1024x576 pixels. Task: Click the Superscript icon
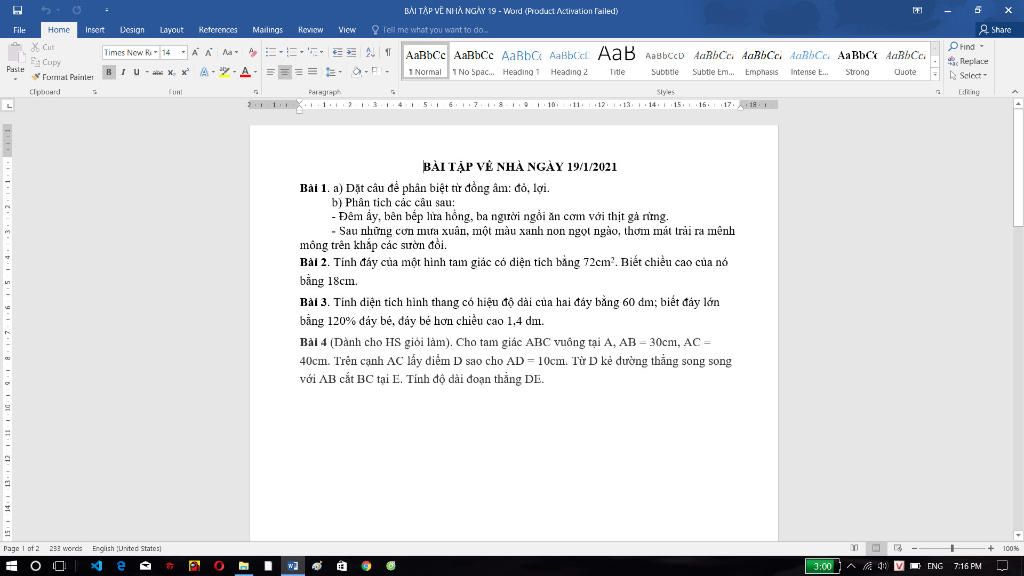tap(185, 72)
